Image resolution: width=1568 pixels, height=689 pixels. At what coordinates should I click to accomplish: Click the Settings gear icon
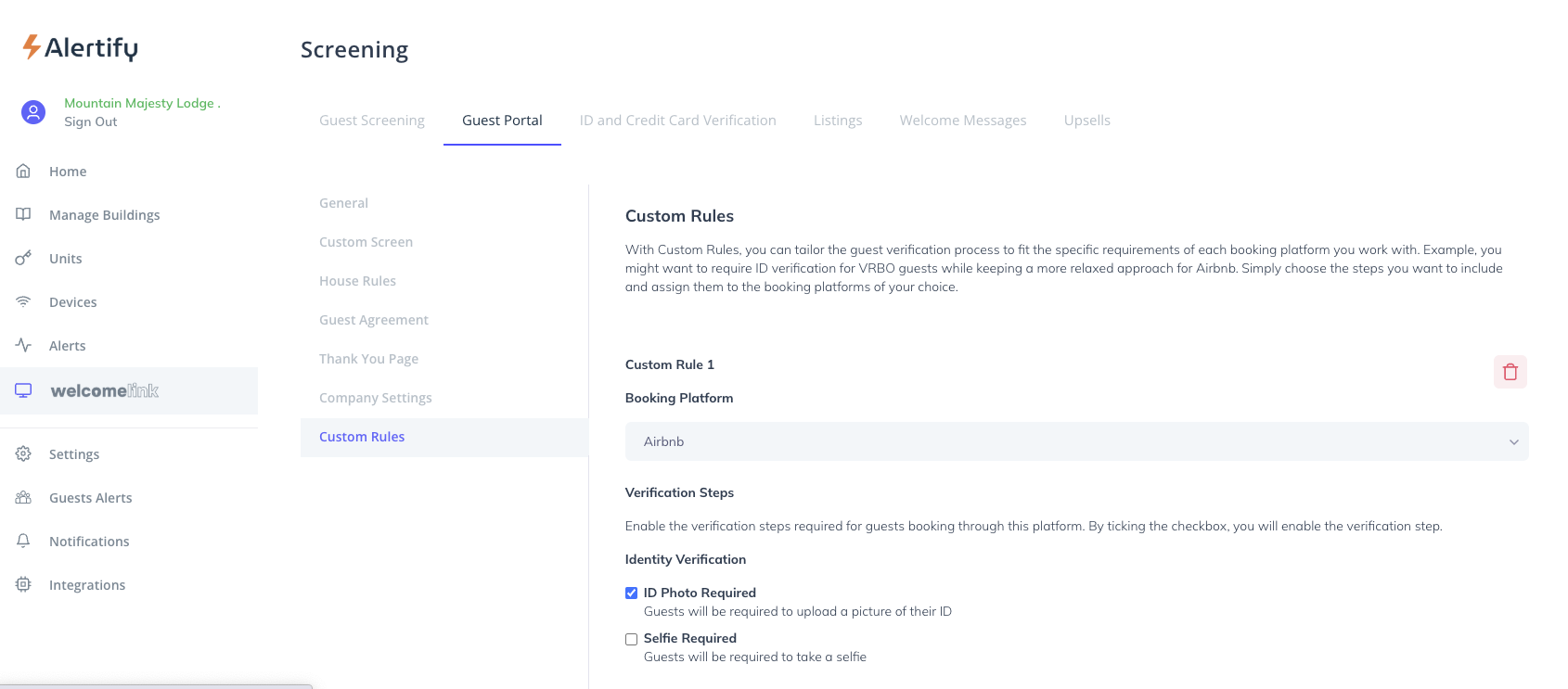23,453
